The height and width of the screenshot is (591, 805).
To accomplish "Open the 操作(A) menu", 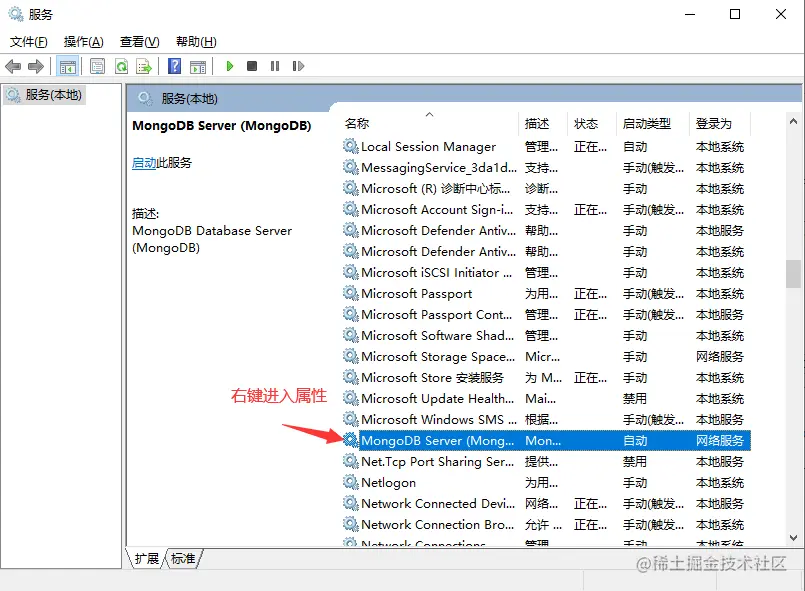I will (x=84, y=42).
